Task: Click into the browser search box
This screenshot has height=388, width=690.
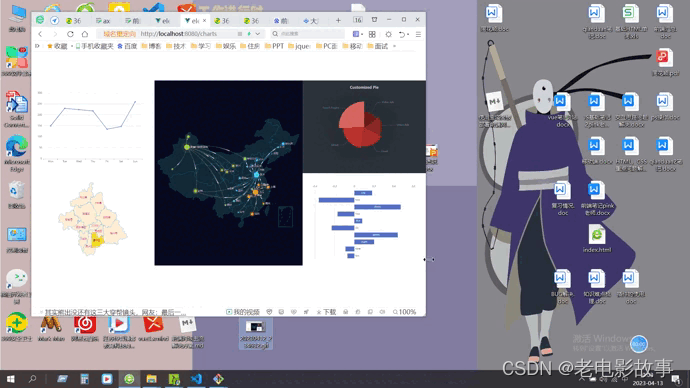Action: pos(308,34)
